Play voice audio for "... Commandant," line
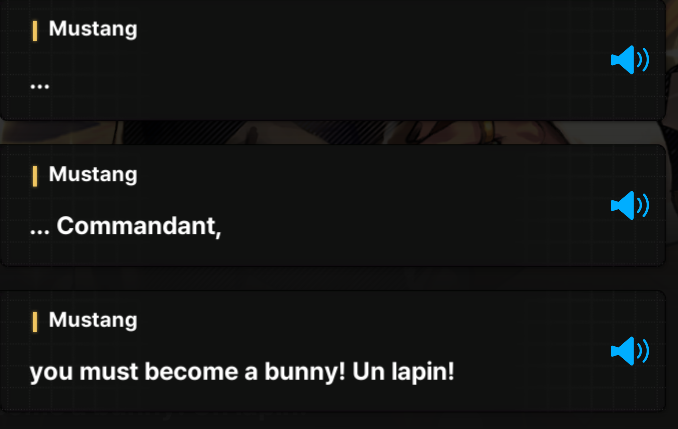 click(630, 205)
